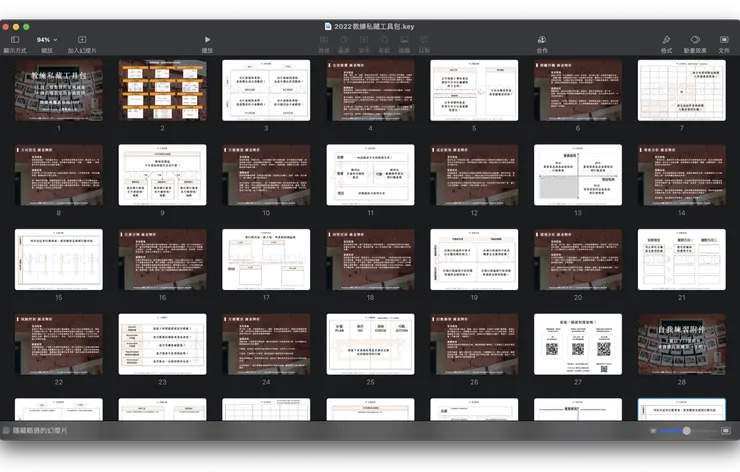Select slide 26 thumbnail
This screenshot has width=740, height=472.
pos(474,344)
